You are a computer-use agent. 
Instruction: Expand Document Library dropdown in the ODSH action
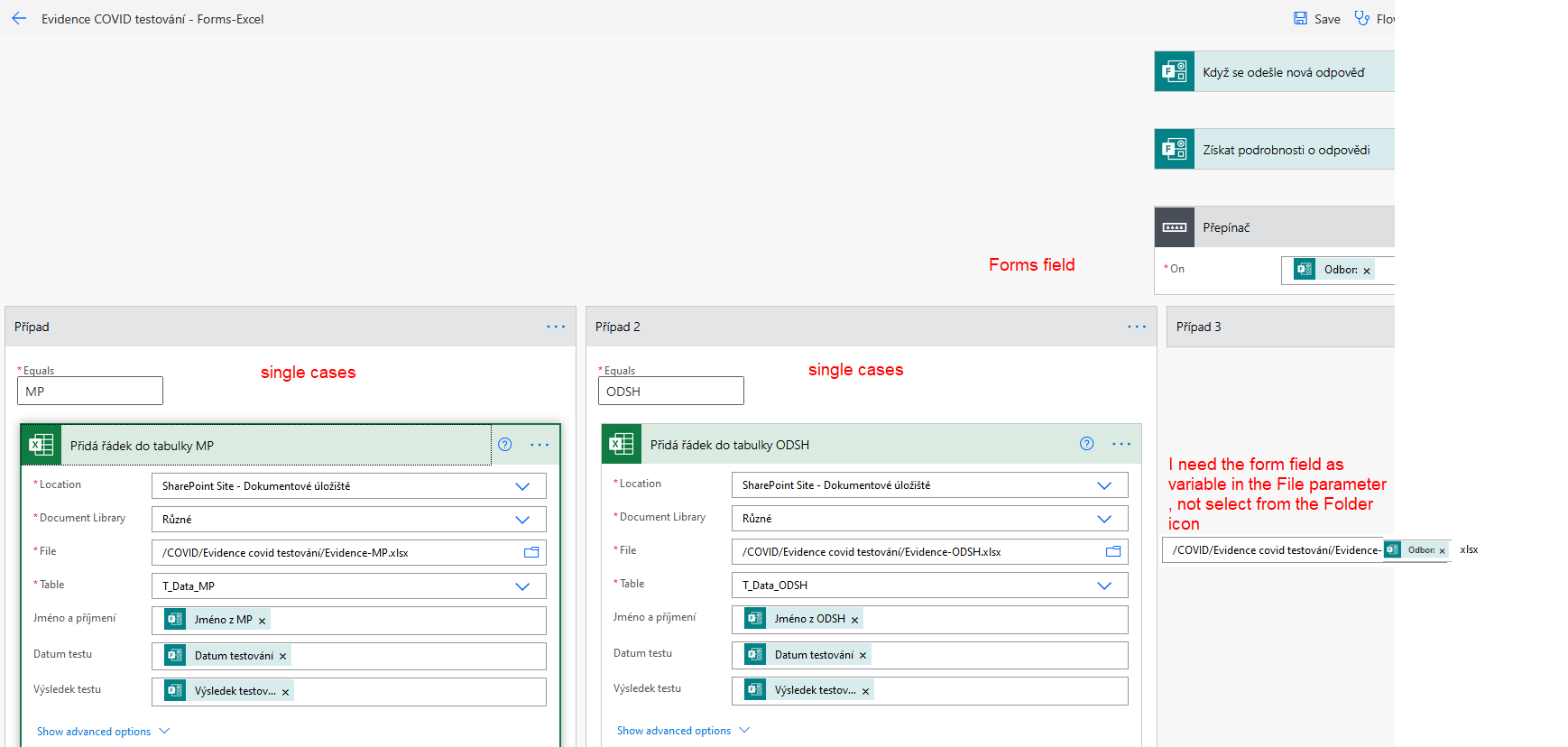[1104, 519]
